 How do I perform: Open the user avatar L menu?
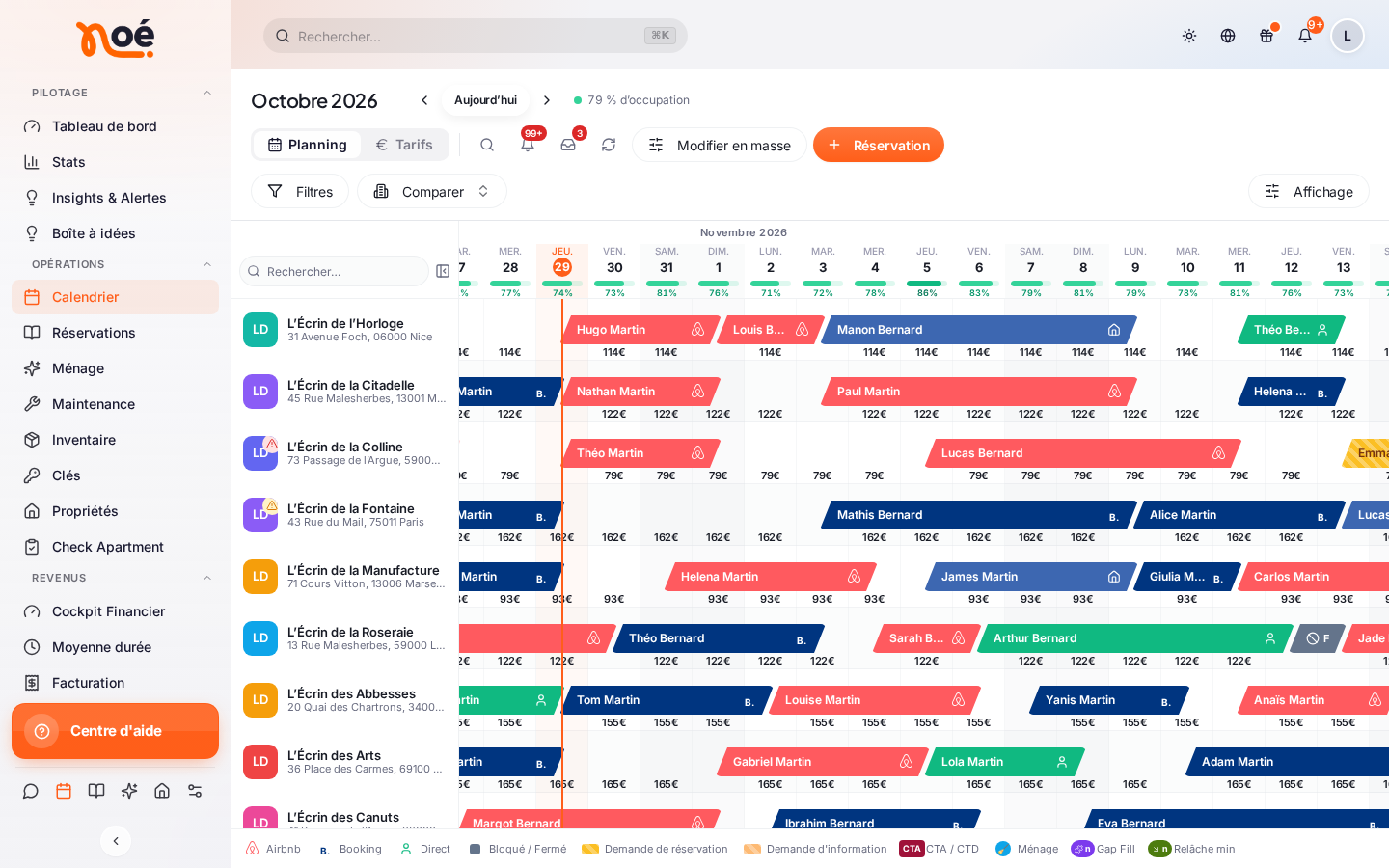1348,36
